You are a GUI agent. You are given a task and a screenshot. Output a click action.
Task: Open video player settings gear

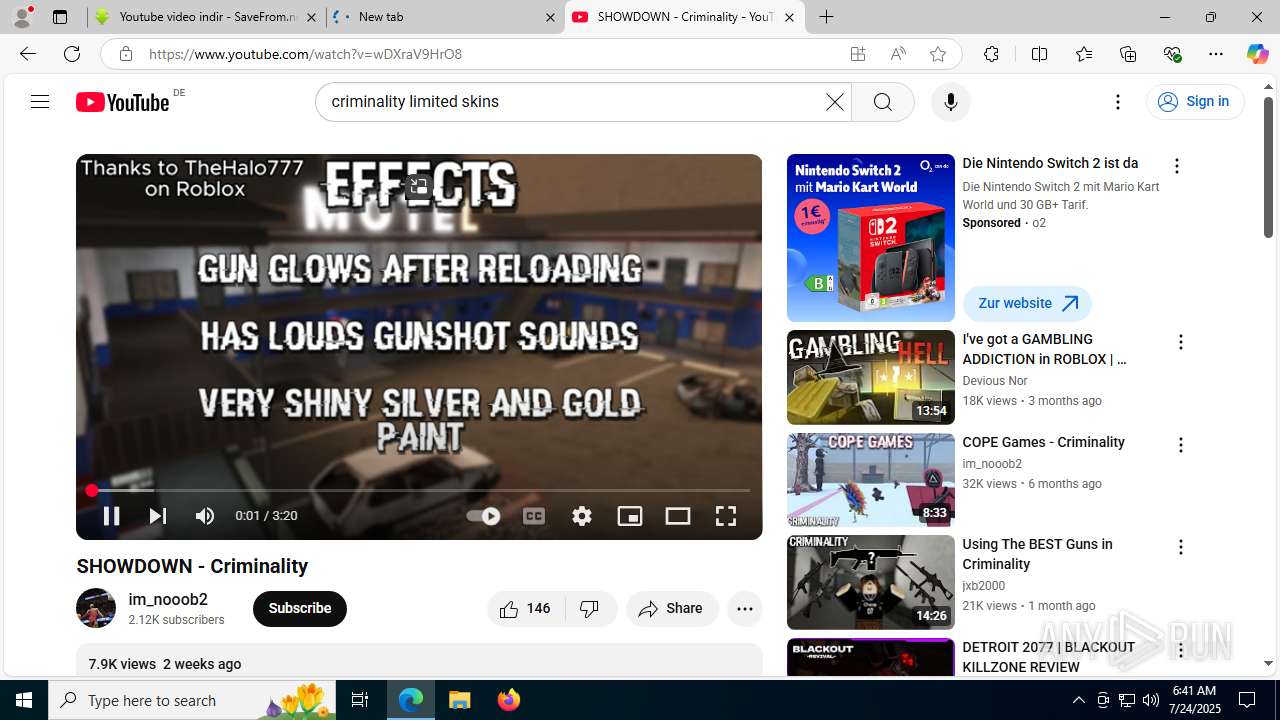pos(582,516)
